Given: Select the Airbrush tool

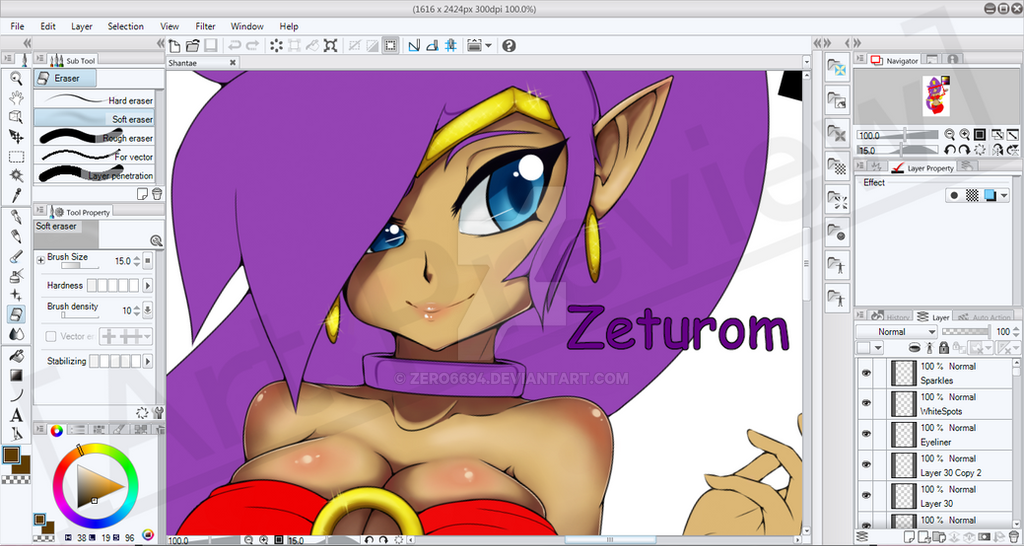Looking at the screenshot, I should pos(16,276).
